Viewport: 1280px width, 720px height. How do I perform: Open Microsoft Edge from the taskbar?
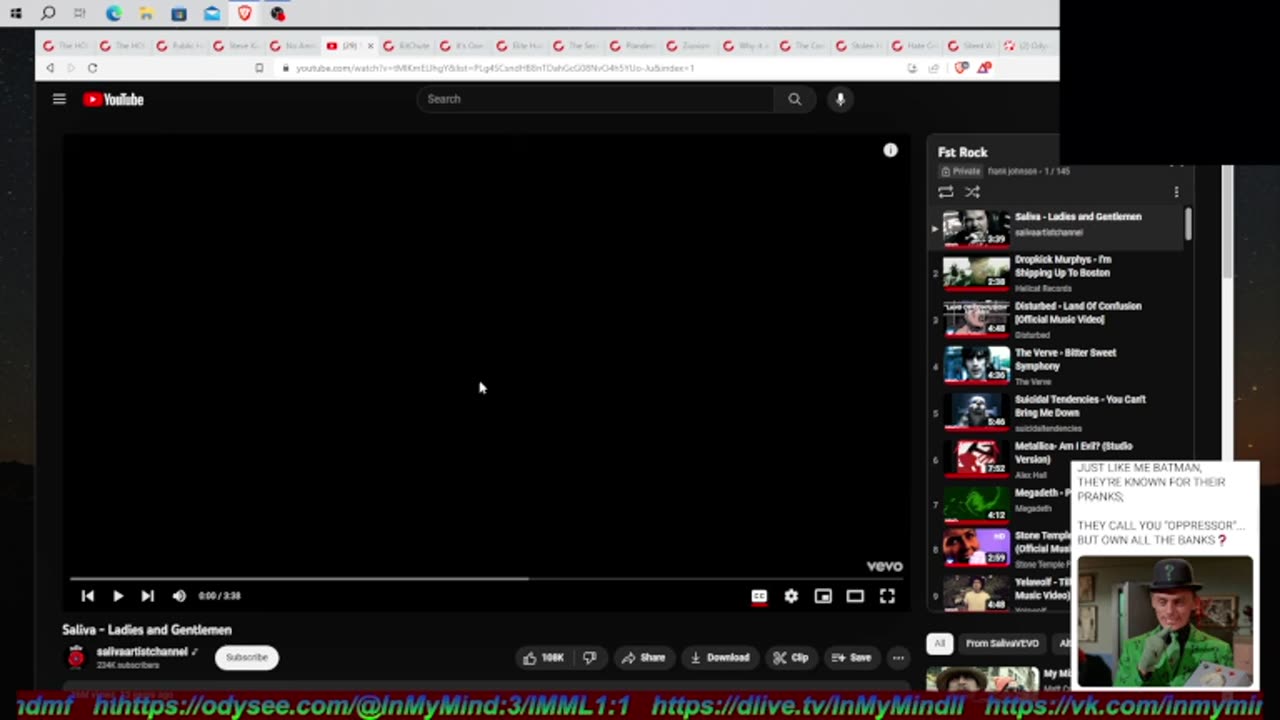[114, 14]
